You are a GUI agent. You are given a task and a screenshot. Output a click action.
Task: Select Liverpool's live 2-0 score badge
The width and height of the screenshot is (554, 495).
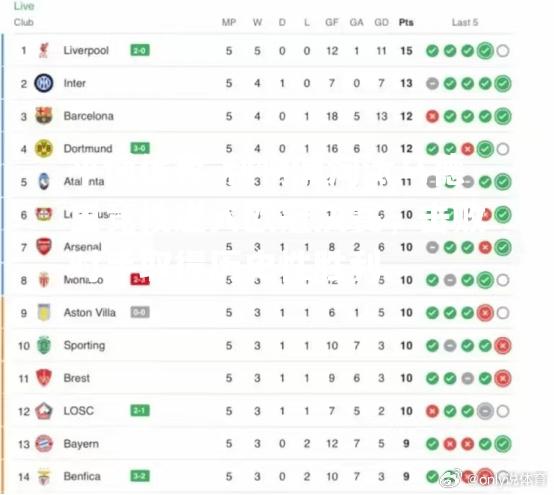click(140, 51)
